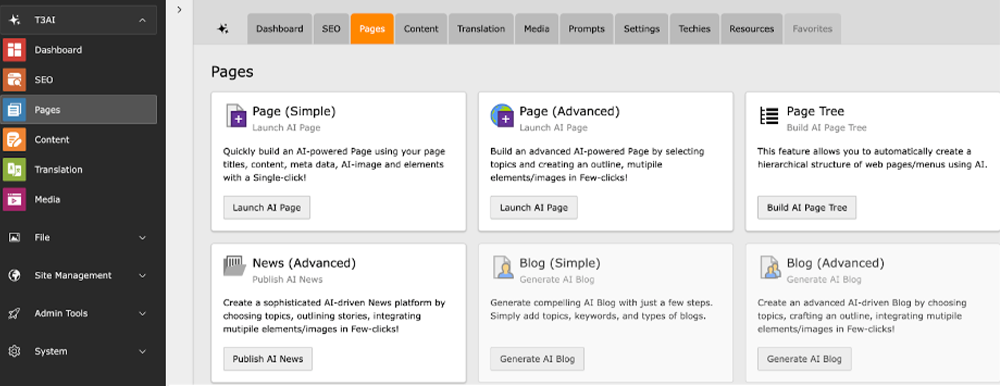
Task: Open the Media tab
Action: point(537,29)
